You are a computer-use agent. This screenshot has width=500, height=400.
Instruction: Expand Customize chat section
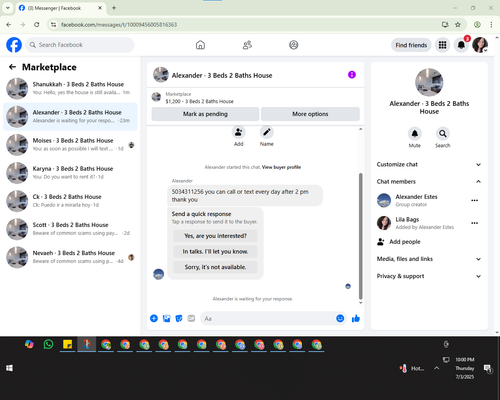[x=429, y=164]
